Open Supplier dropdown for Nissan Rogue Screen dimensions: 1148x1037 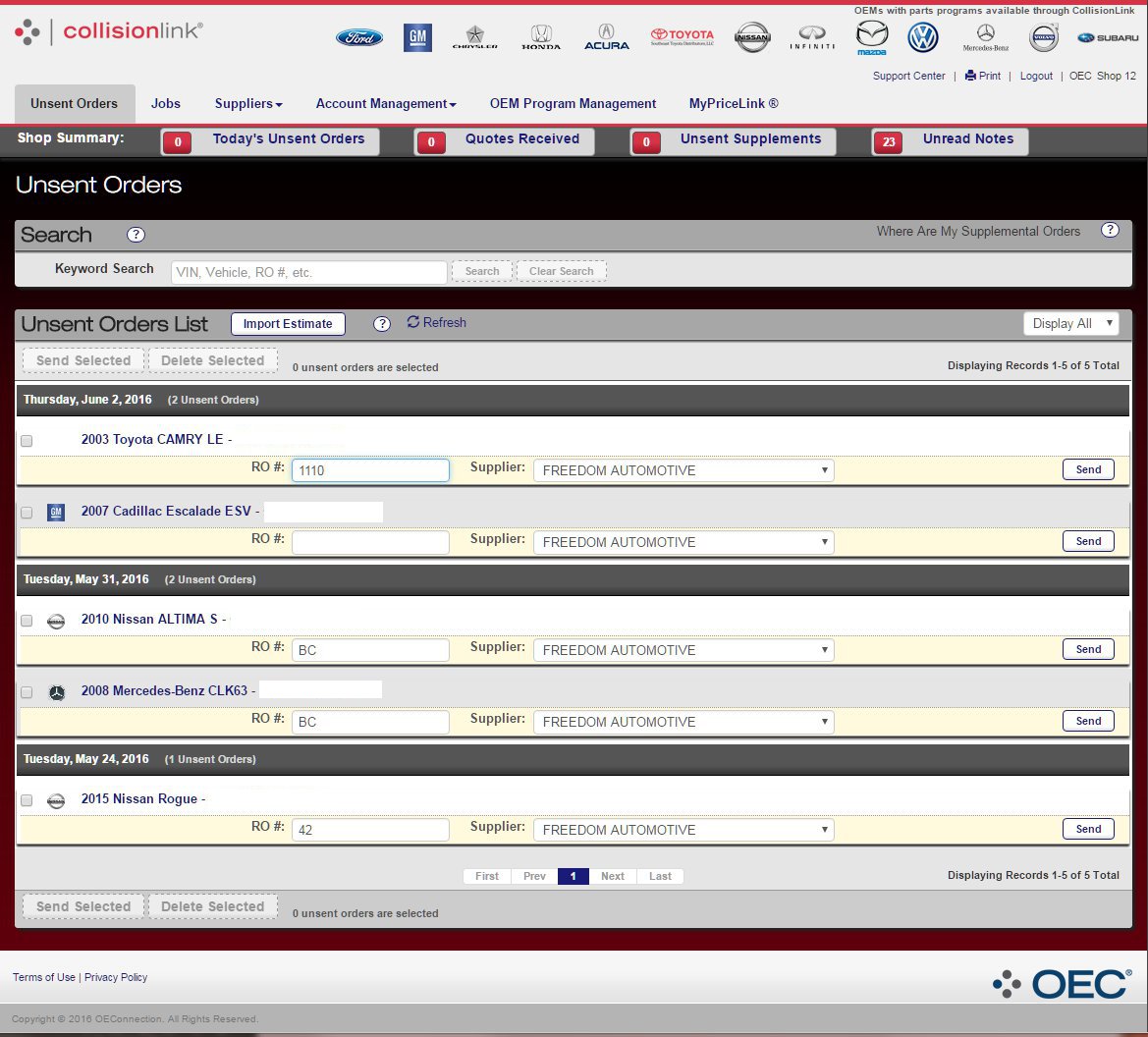pyautogui.click(x=683, y=830)
